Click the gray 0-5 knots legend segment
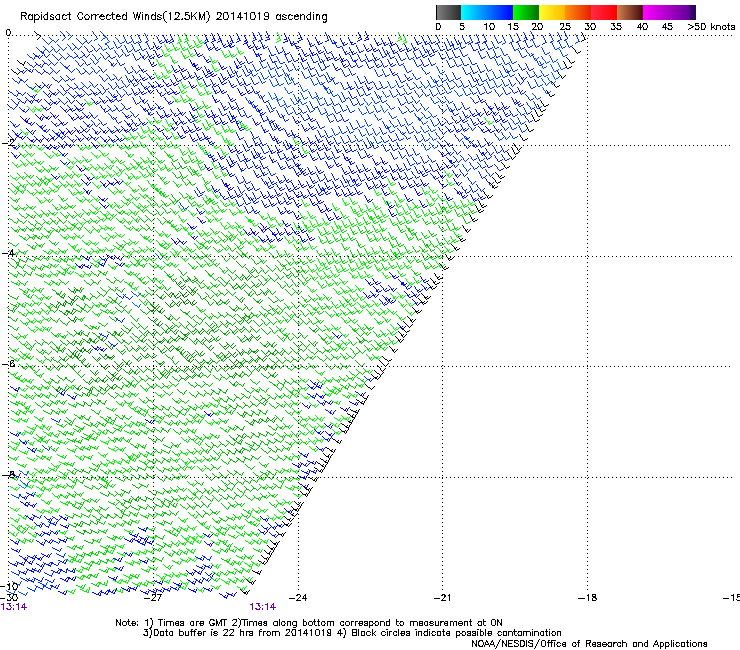Screen dimensions: 740x650 click(448, 12)
